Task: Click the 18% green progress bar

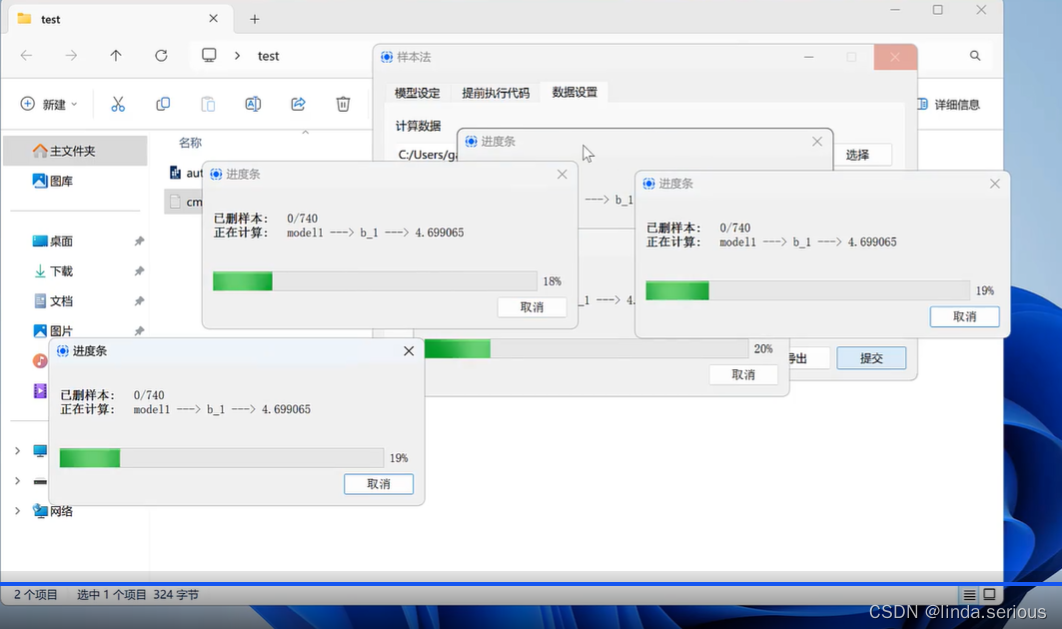Action: pos(375,281)
